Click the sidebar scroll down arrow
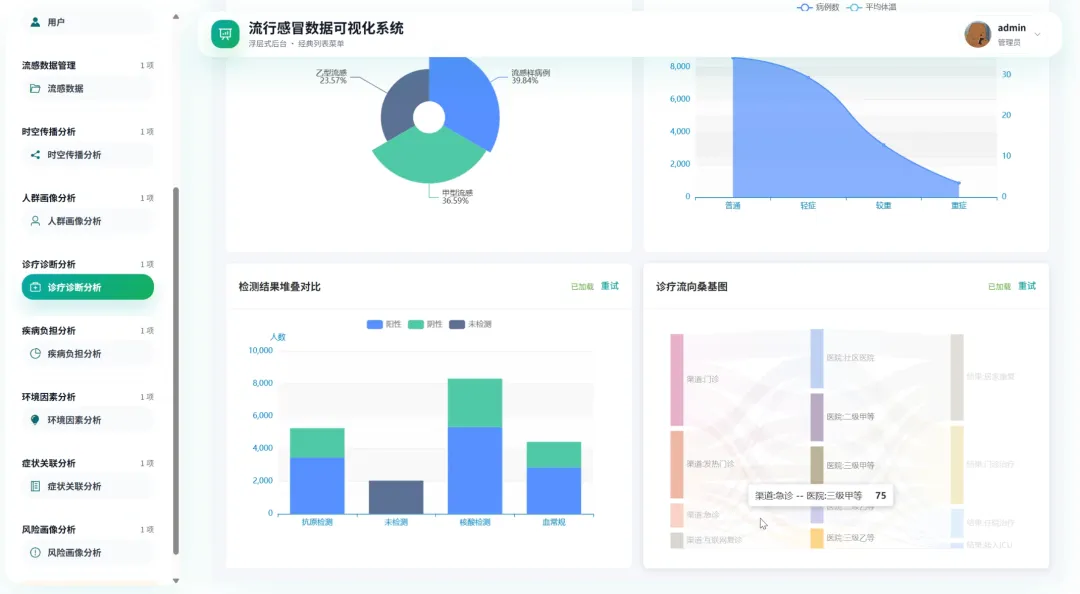Screen dimensions: 1080x594 (x=176, y=581)
